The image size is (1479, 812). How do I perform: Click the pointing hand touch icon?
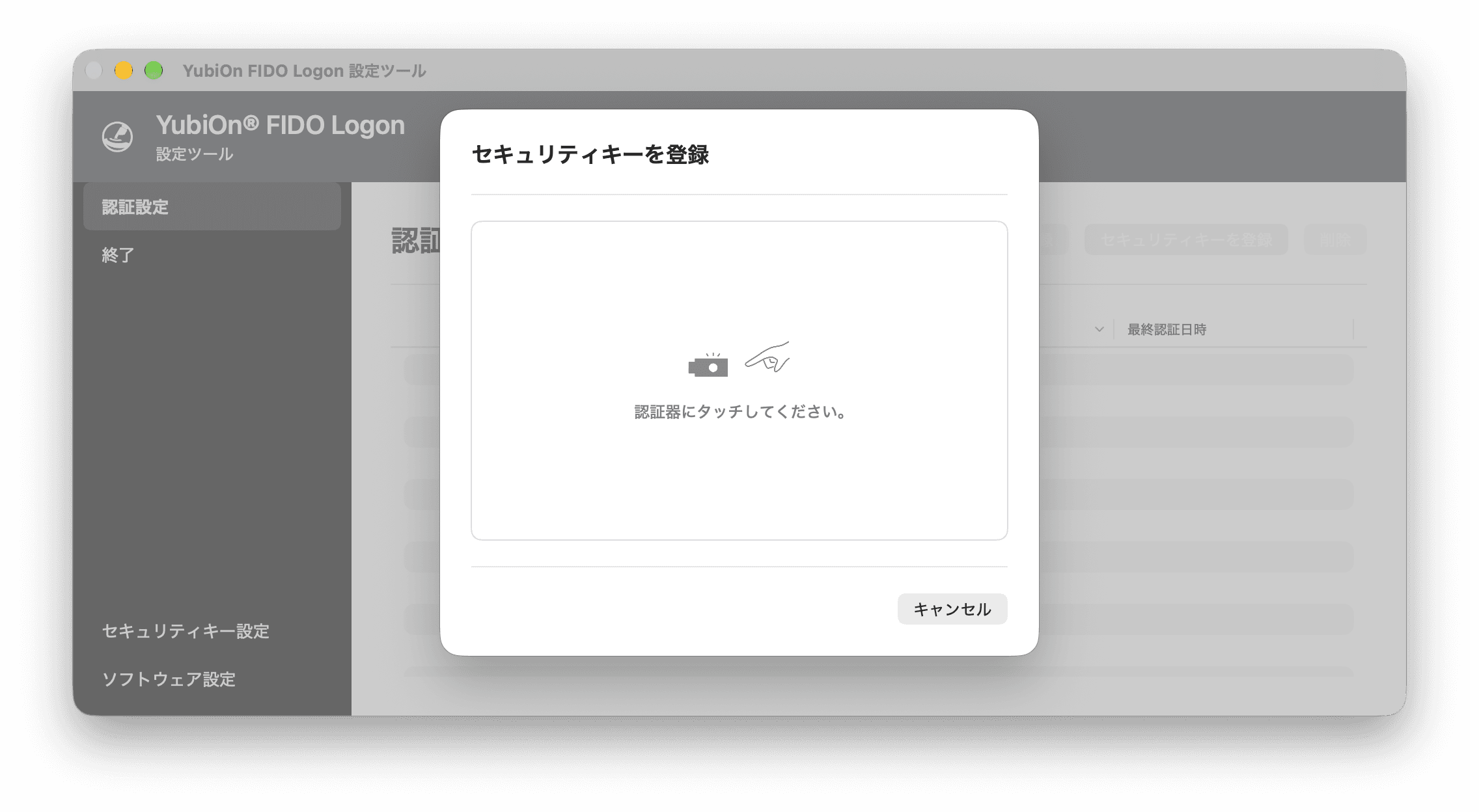tap(767, 357)
